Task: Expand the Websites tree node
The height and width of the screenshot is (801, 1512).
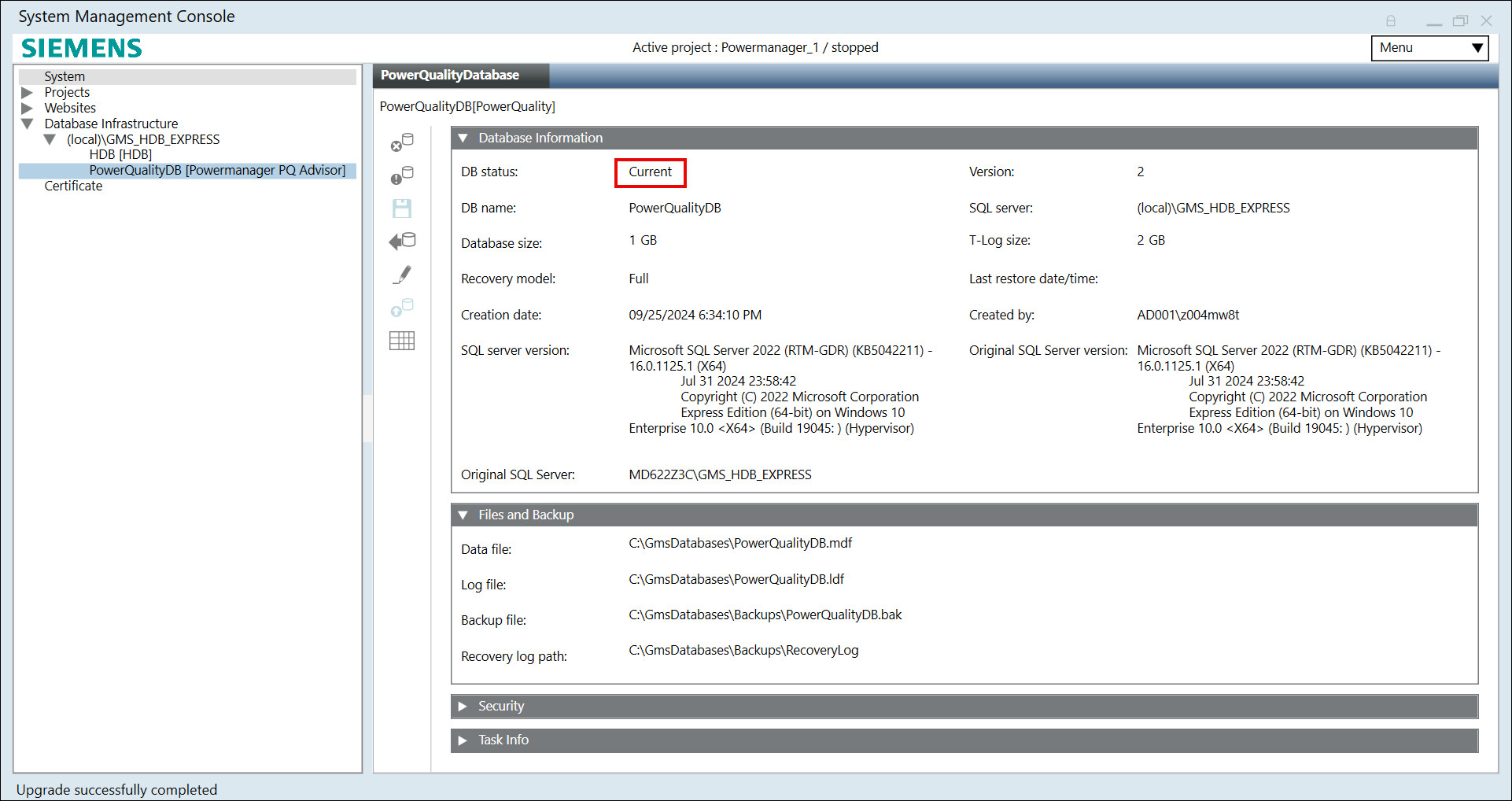Action: (28, 109)
